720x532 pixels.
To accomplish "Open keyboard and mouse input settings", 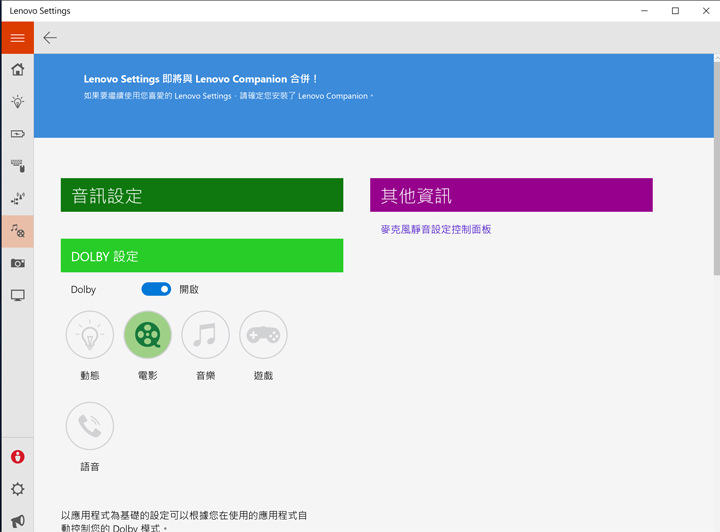I will click(x=17, y=166).
